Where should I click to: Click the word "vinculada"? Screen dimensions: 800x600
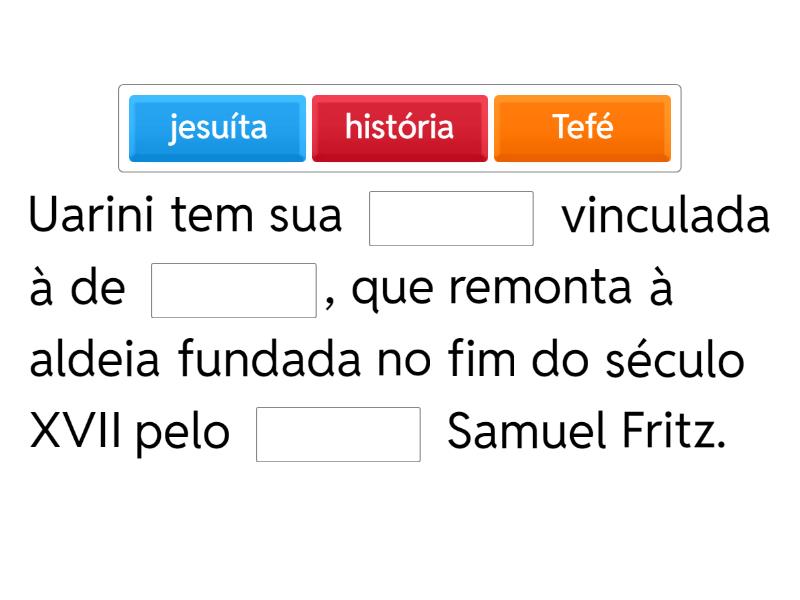(666, 218)
